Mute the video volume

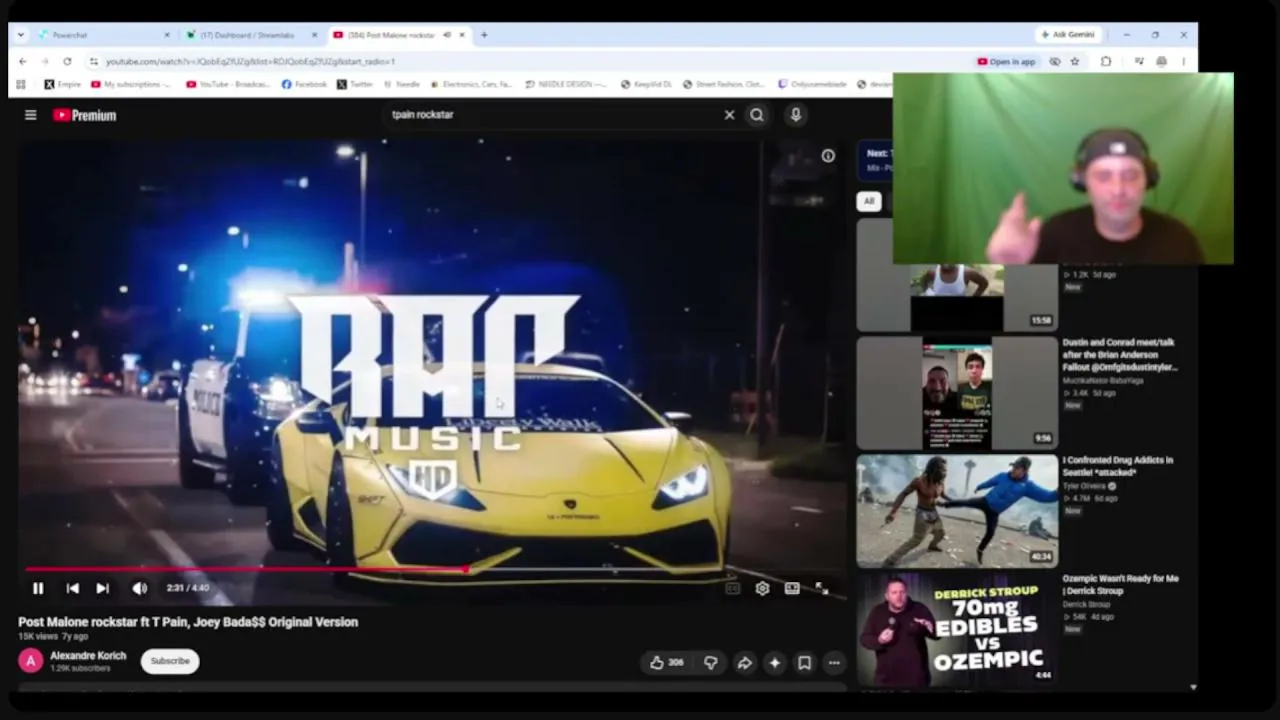click(139, 588)
